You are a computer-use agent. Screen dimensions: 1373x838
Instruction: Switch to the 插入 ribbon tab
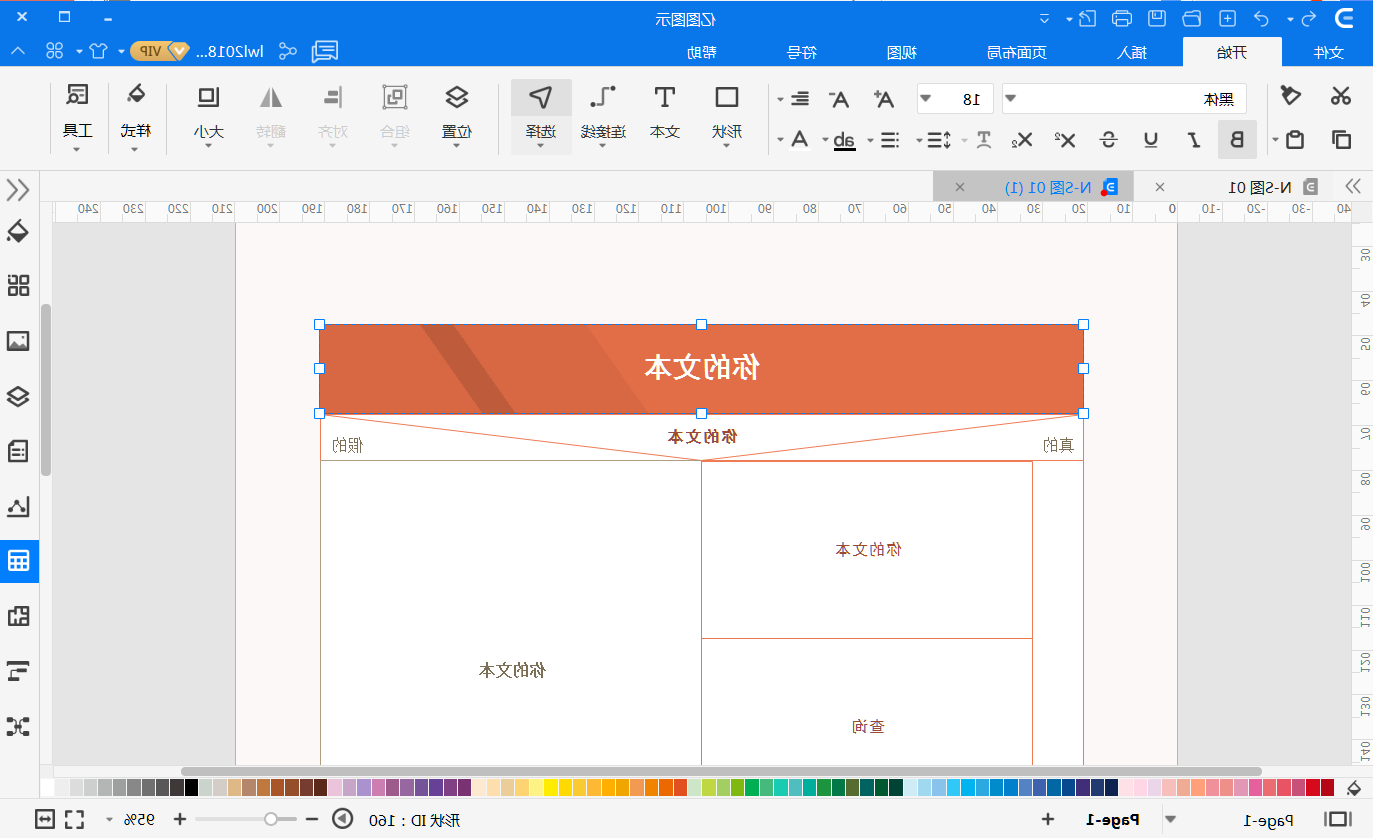point(1132,52)
